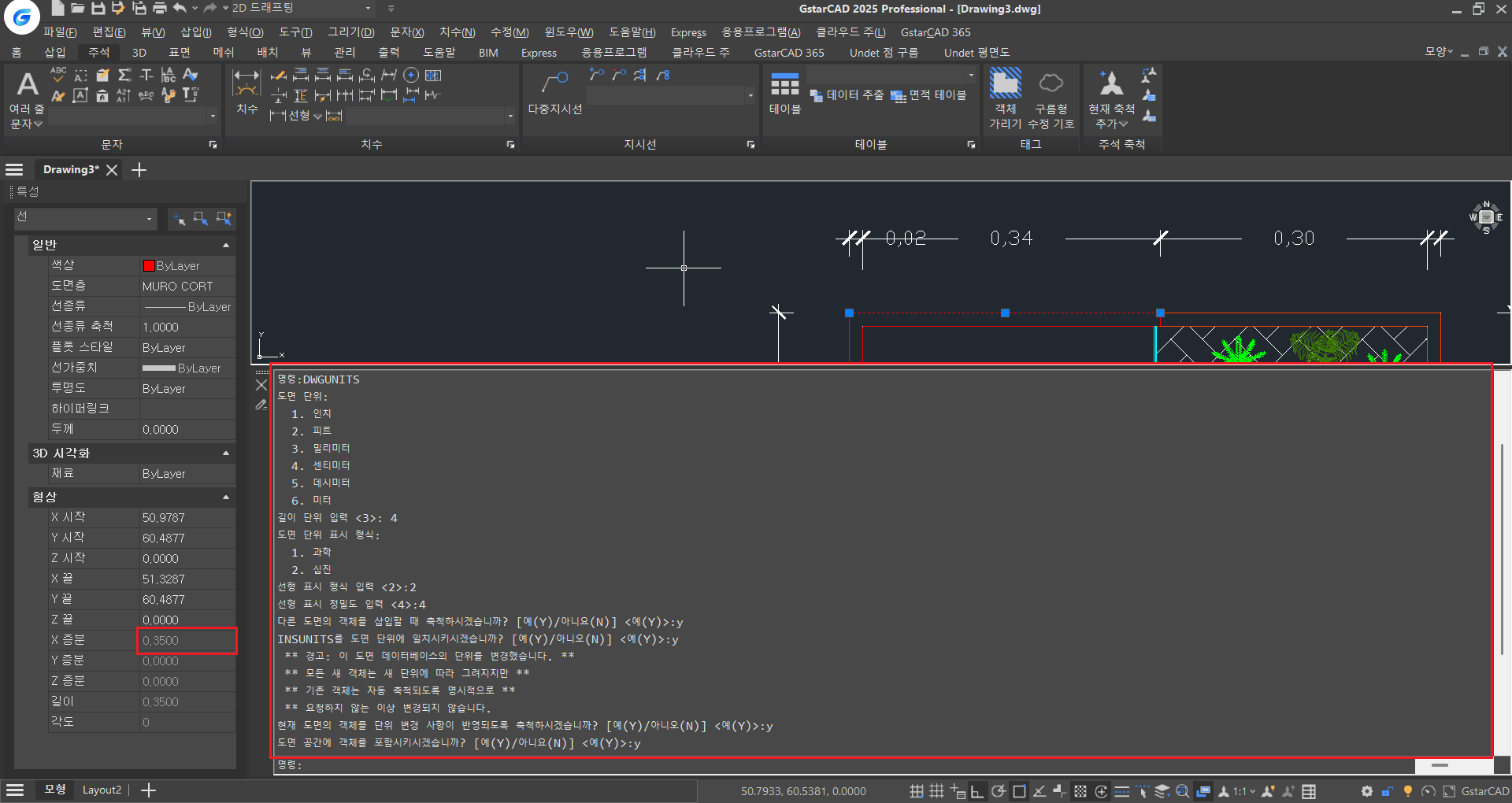Toggle dynamic input in status bar
The width and height of the screenshot is (1512, 803).
pos(957,791)
